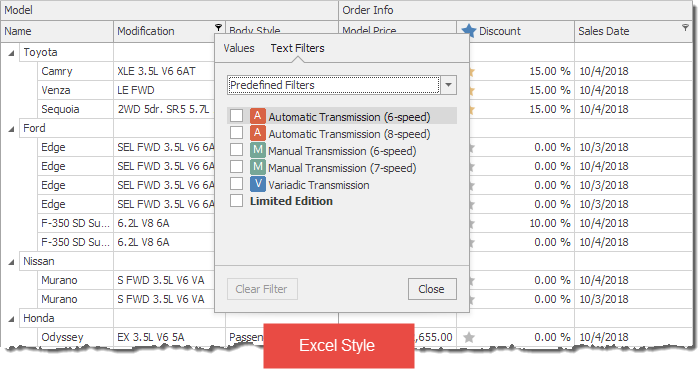Click the green M icon for 7-speed Manual
698x374 pixels.
click(258, 167)
